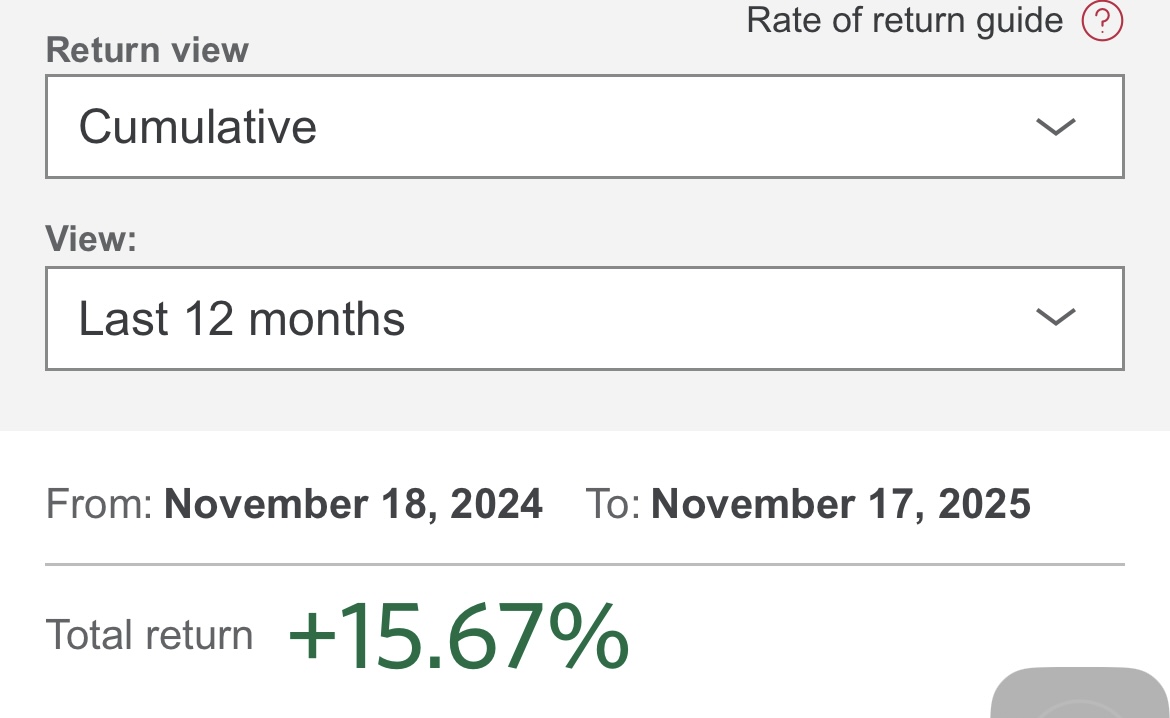Open the Rate of return guide link
This screenshot has width=1170, height=718.
click(904, 20)
